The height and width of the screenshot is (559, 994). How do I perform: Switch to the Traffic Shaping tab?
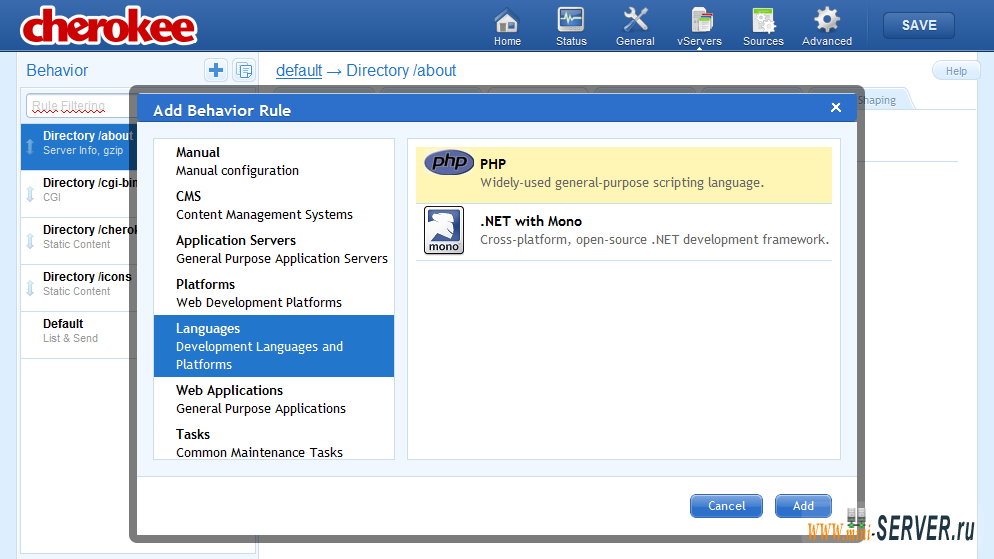coord(882,100)
